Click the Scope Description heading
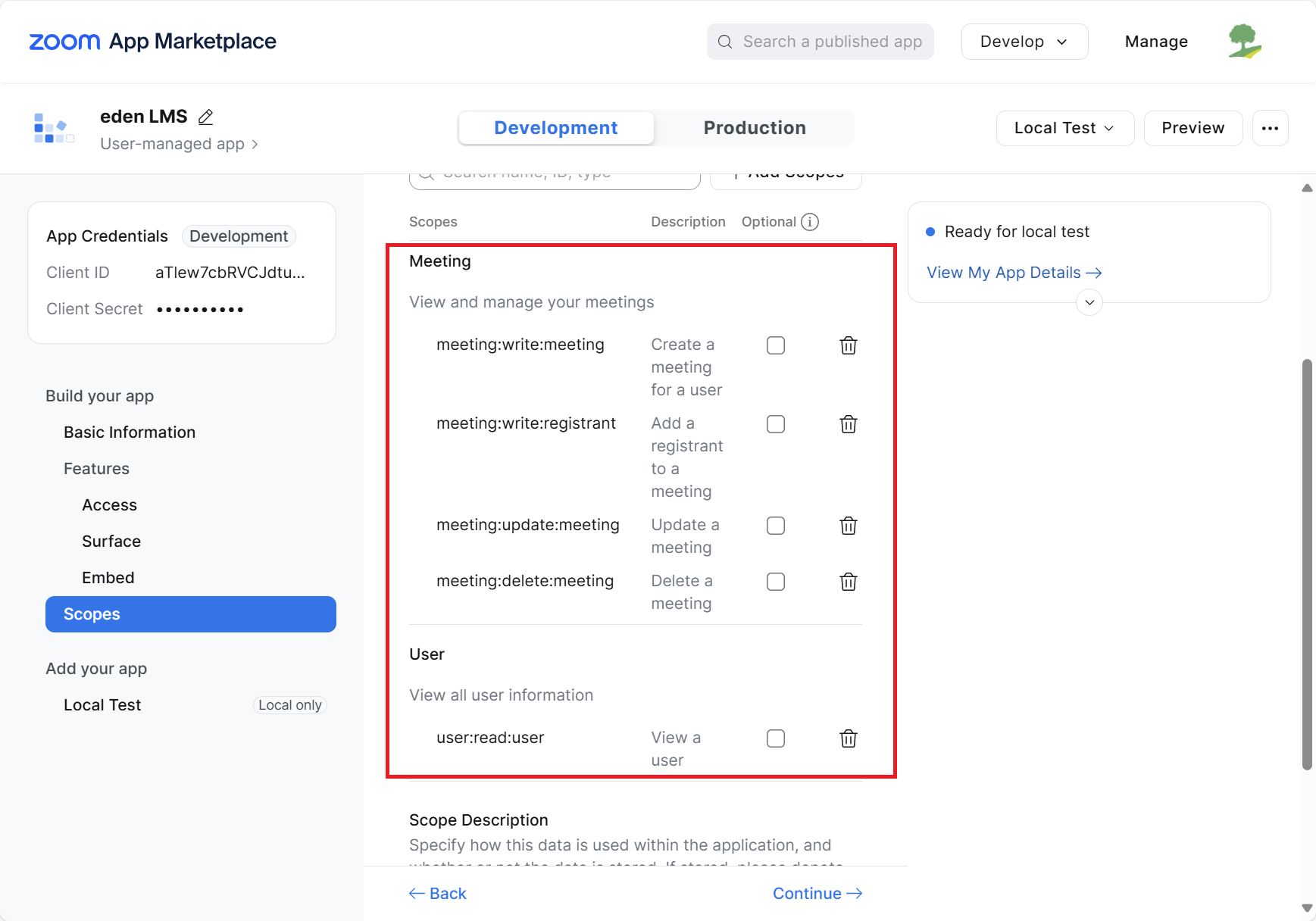This screenshot has height=921, width=1316. [479, 820]
